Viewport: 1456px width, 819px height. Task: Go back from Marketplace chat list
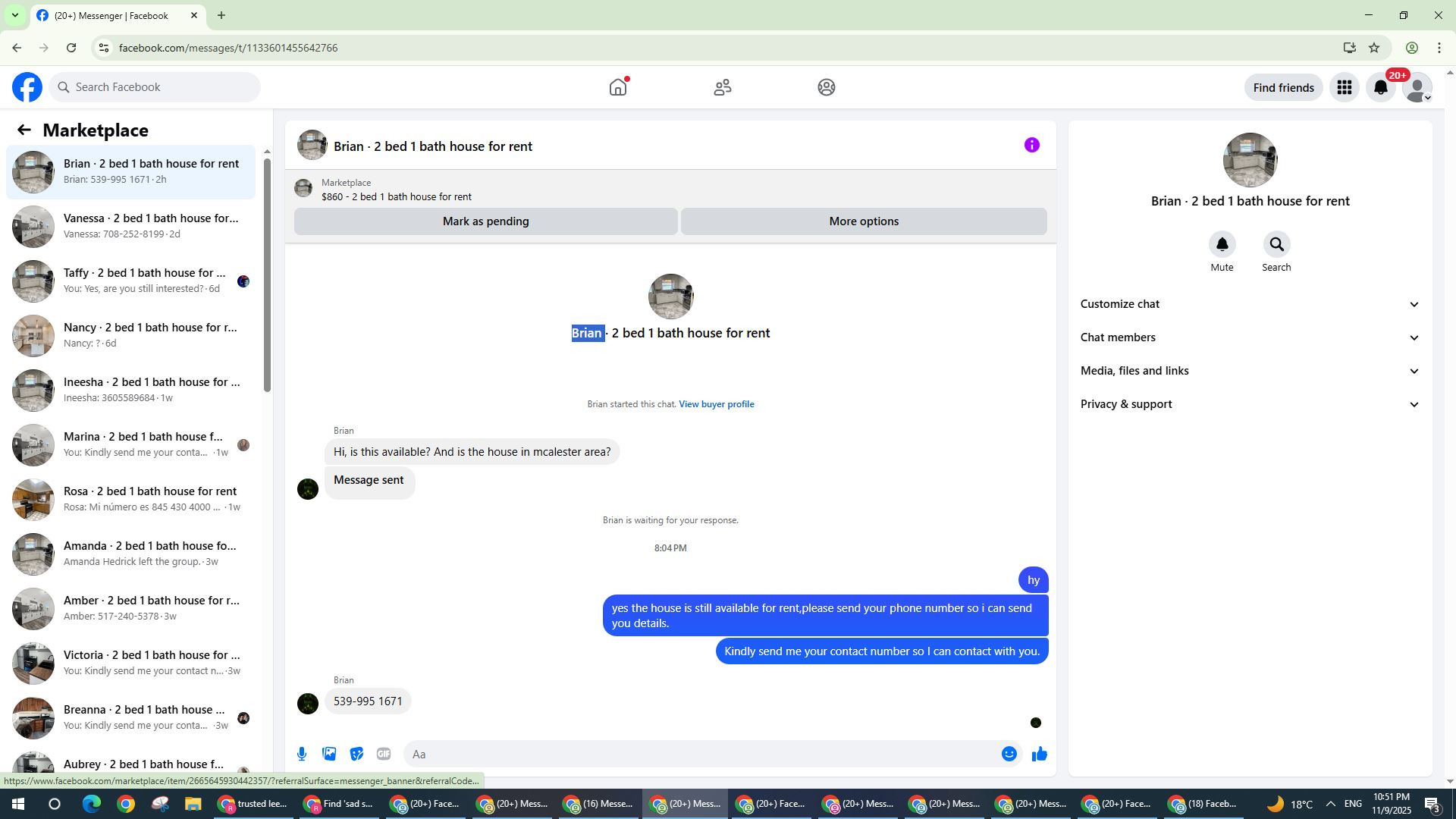click(x=24, y=130)
